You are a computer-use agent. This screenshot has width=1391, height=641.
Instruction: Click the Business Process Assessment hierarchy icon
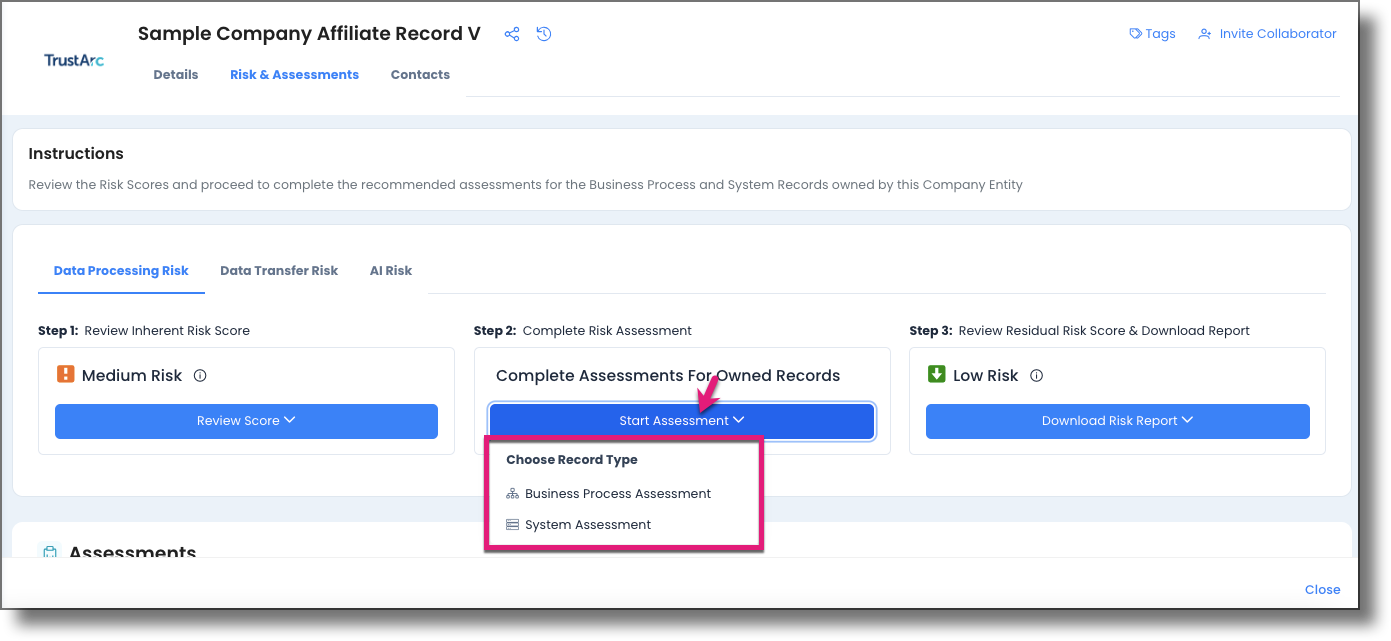click(x=512, y=494)
